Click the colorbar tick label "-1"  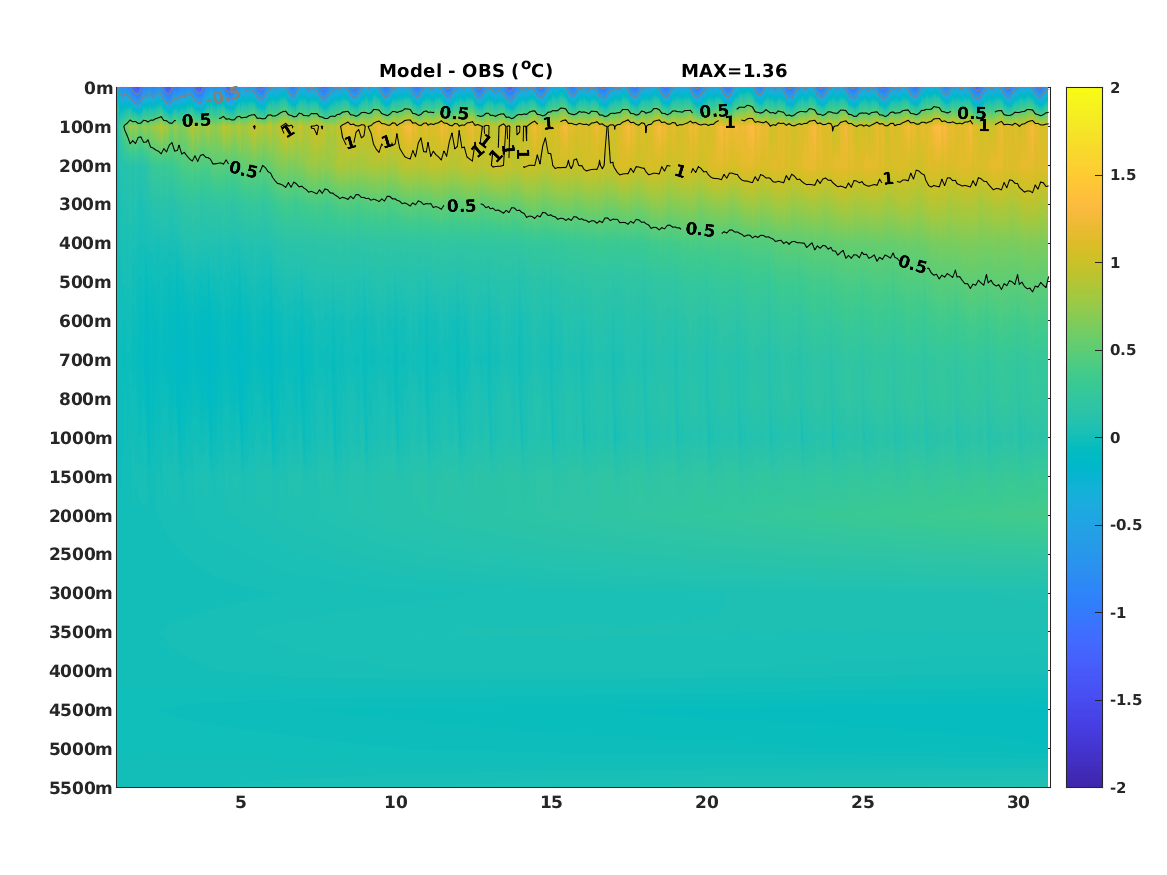click(1118, 612)
